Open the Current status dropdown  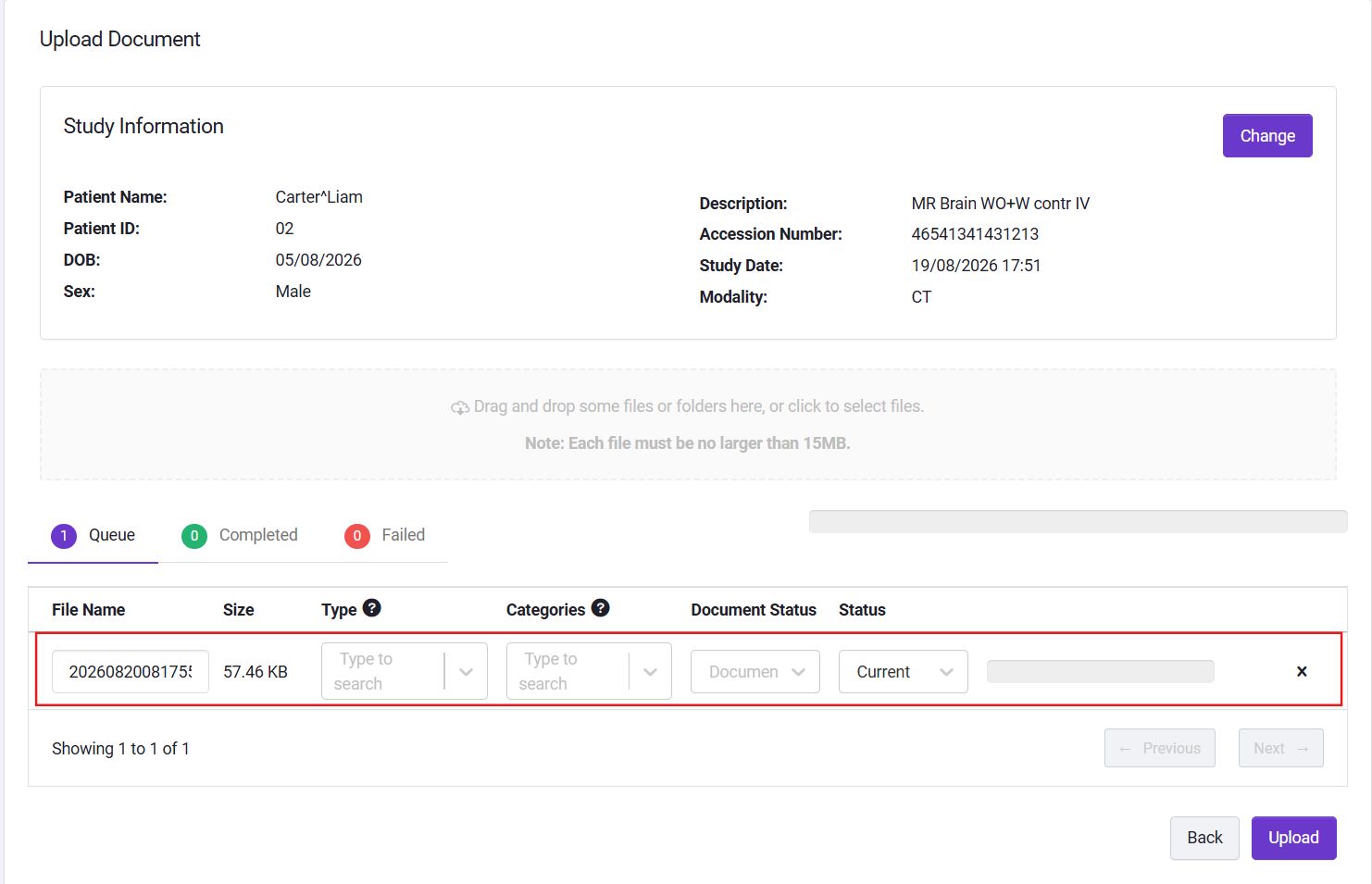click(x=904, y=672)
